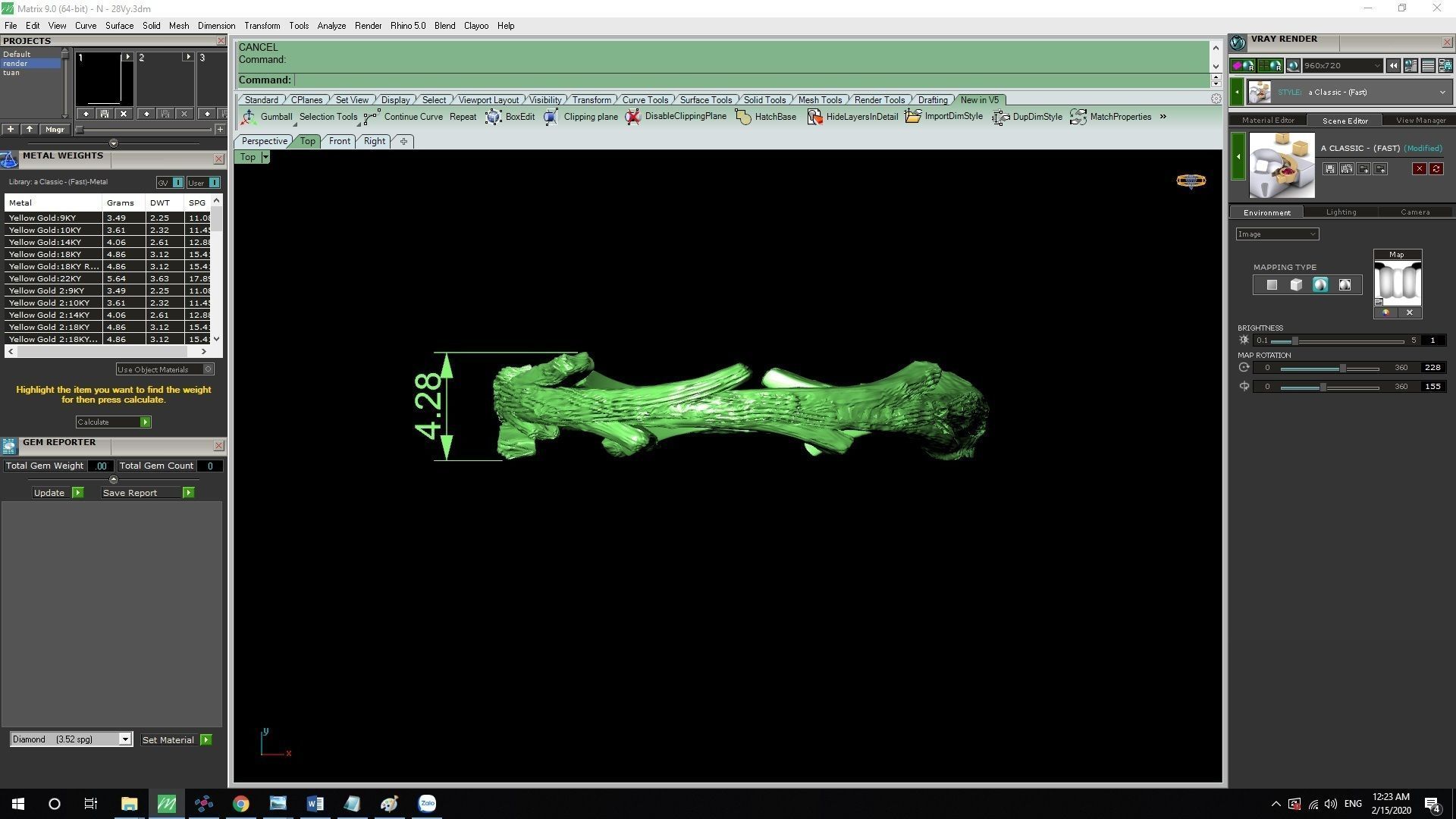Activate the Gumball tool icon
The image size is (1456, 819).
click(x=249, y=117)
